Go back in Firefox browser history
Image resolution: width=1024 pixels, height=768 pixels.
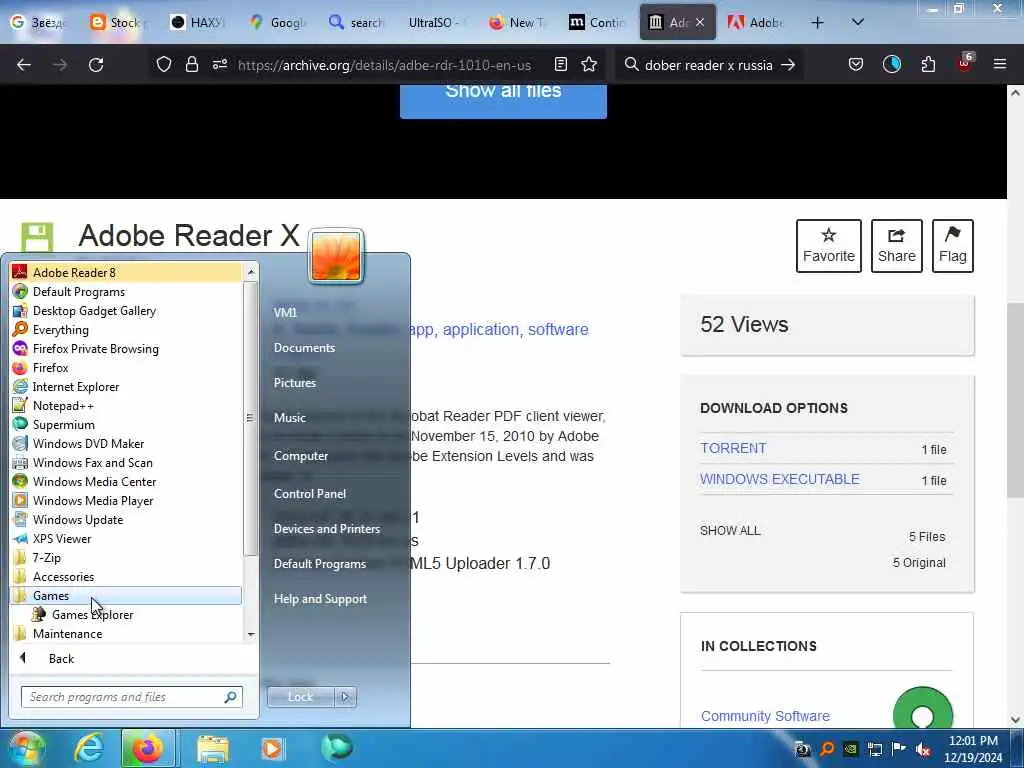click(x=24, y=65)
